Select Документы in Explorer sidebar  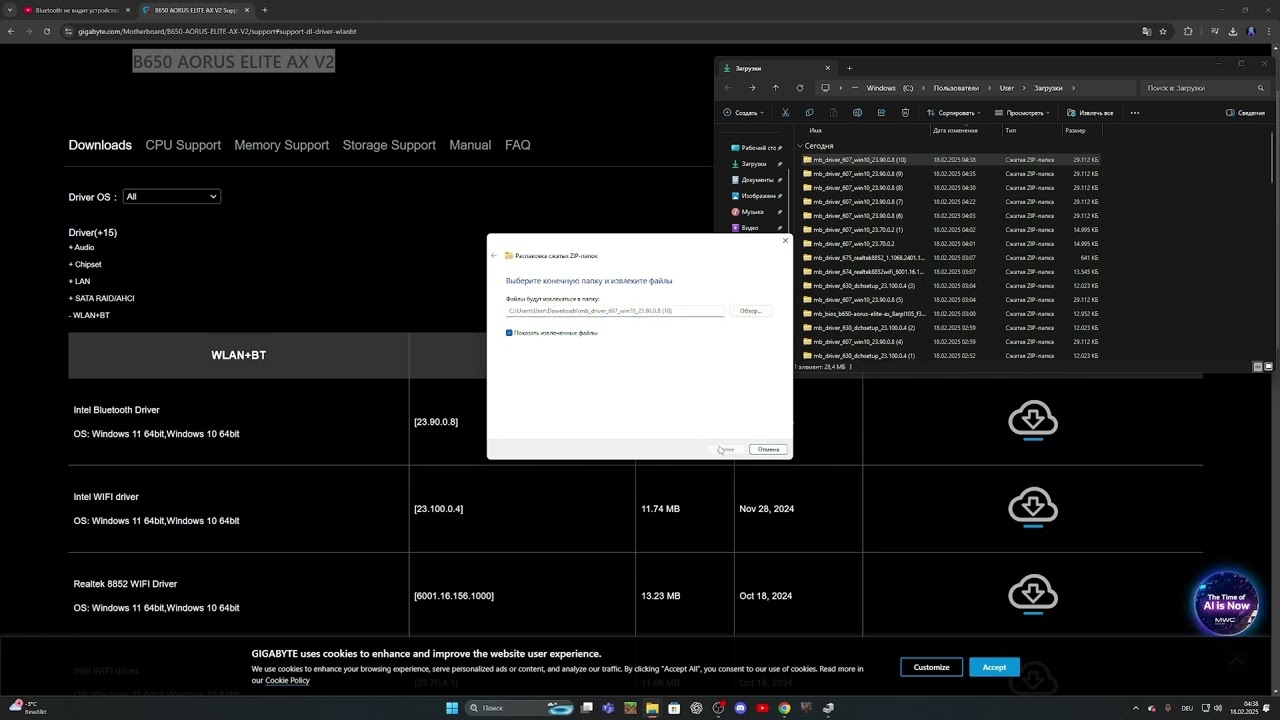point(758,180)
